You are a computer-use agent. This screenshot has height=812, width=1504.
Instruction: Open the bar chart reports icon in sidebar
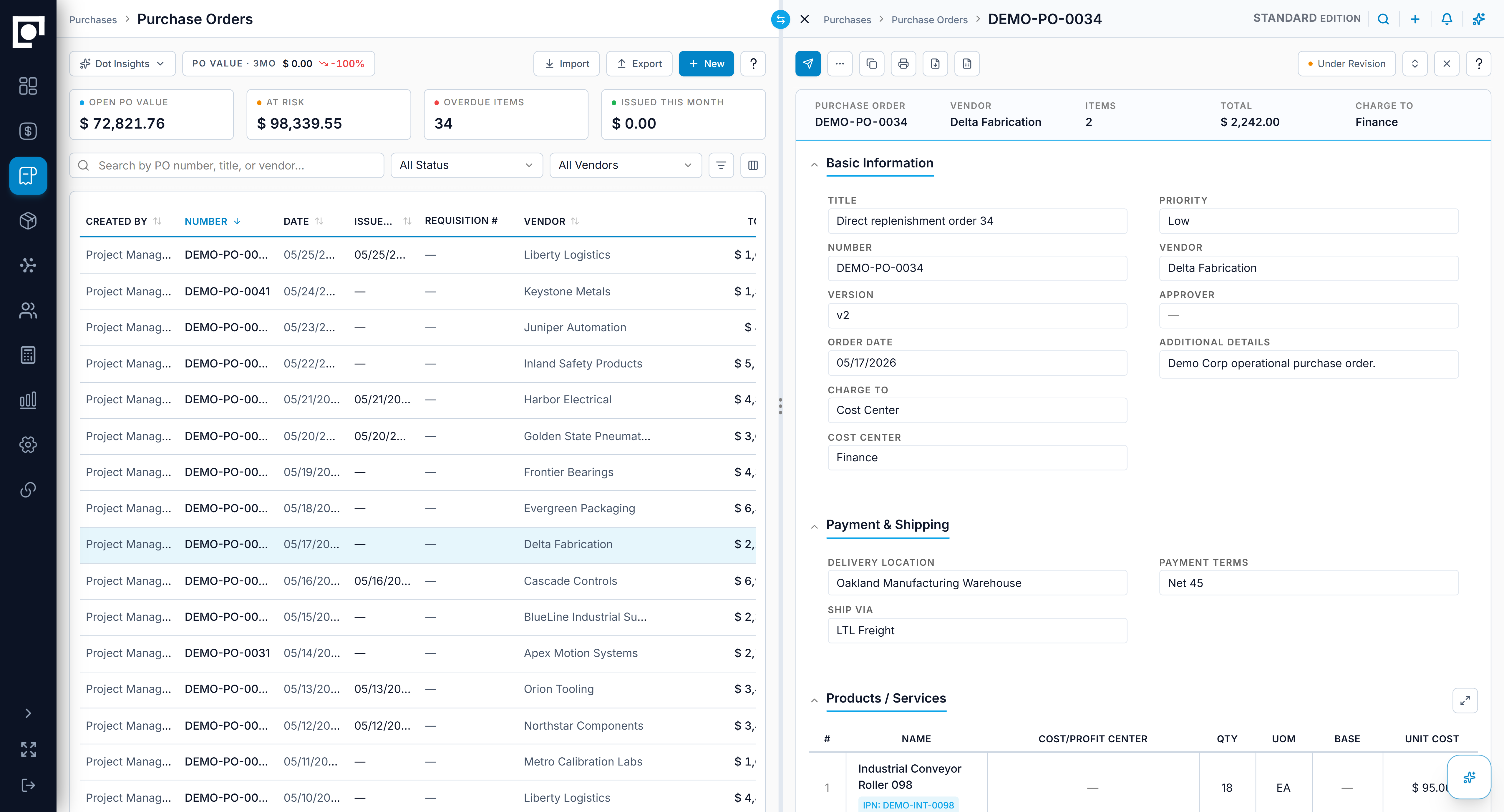pyautogui.click(x=28, y=400)
